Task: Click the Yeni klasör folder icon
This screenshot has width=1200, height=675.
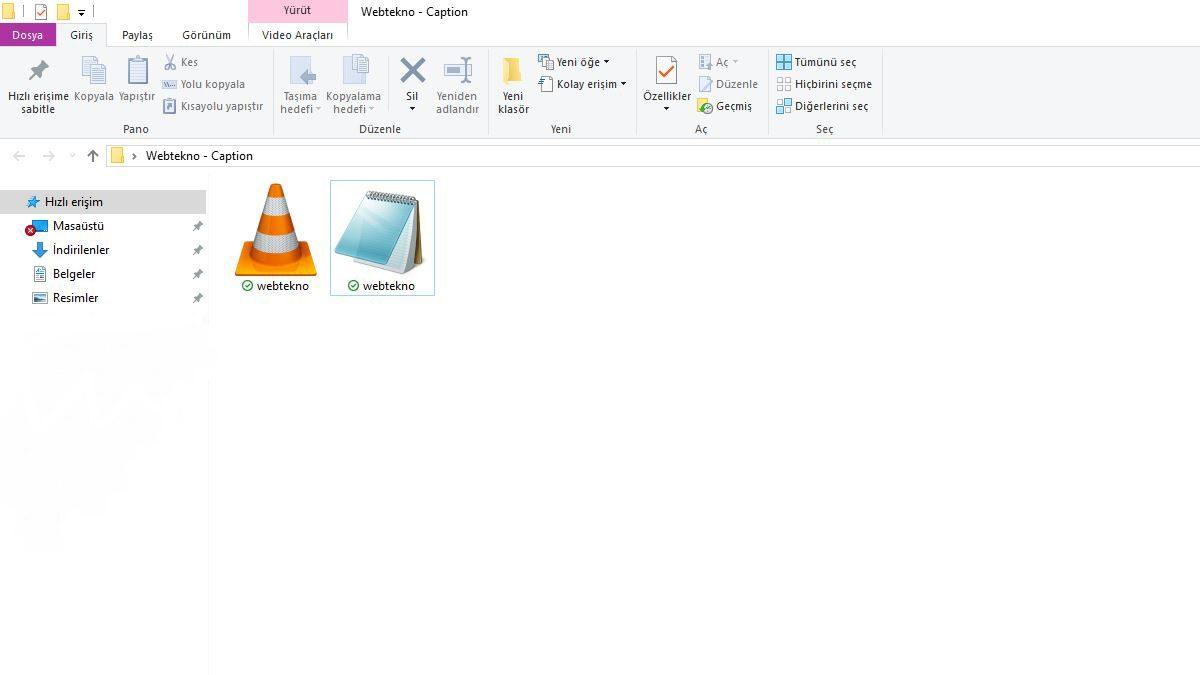Action: click(512, 71)
